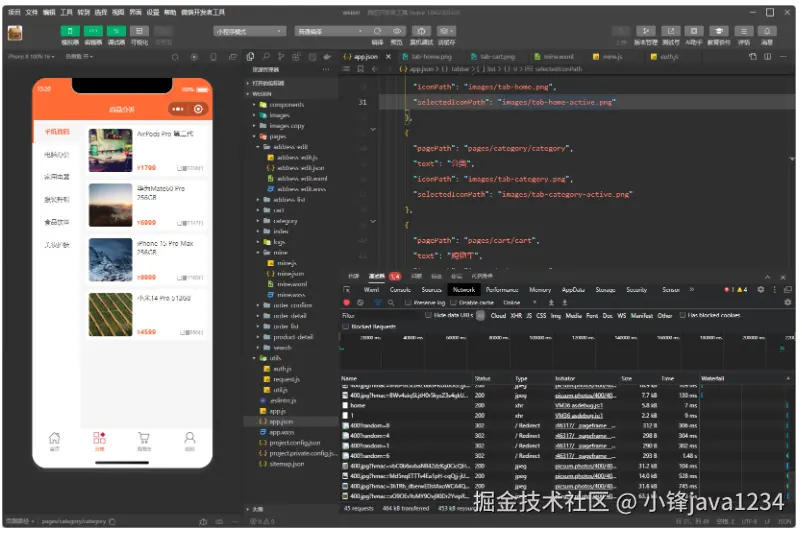Viewport: 802px width, 533px height.
Task: Open the iPhone X device selector dropdown
Action: click(31, 56)
